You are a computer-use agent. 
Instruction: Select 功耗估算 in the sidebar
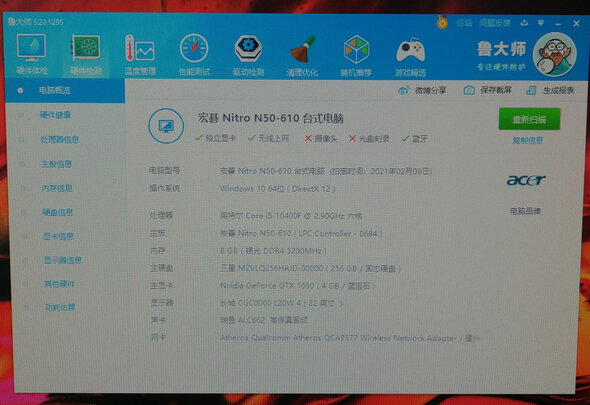coord(60,308)
